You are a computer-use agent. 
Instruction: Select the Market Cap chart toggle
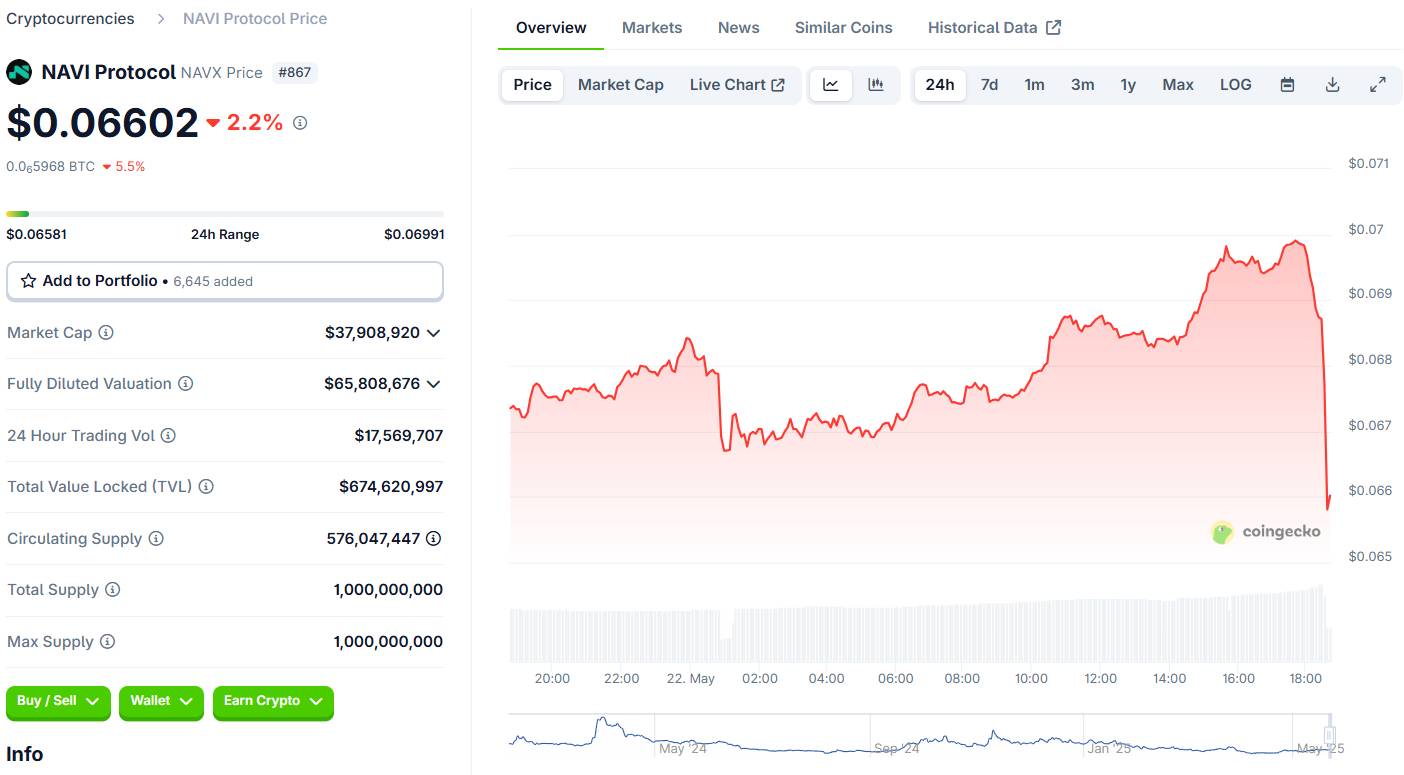(621, 85)
